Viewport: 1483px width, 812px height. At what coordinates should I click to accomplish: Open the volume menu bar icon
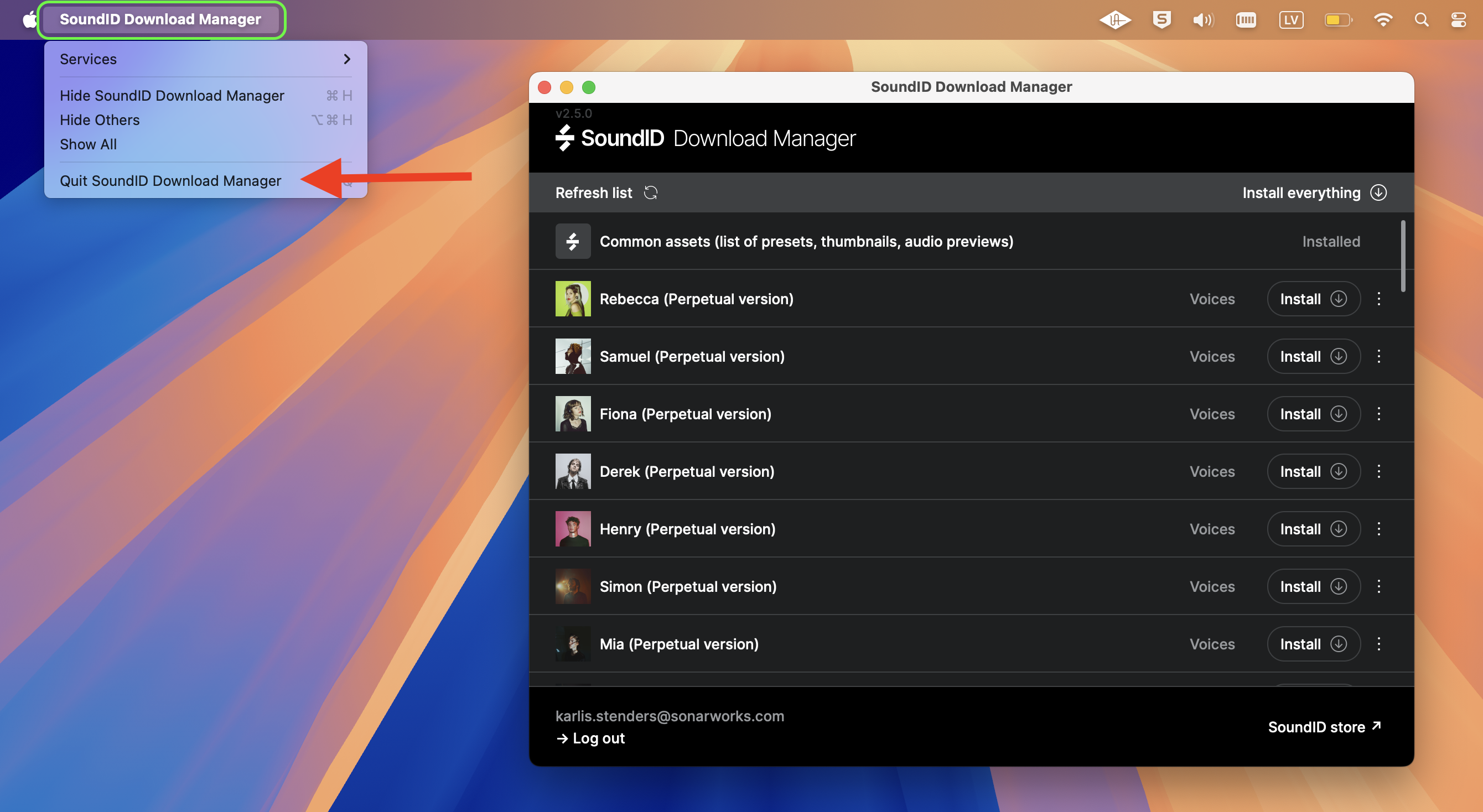[1203, 20]
